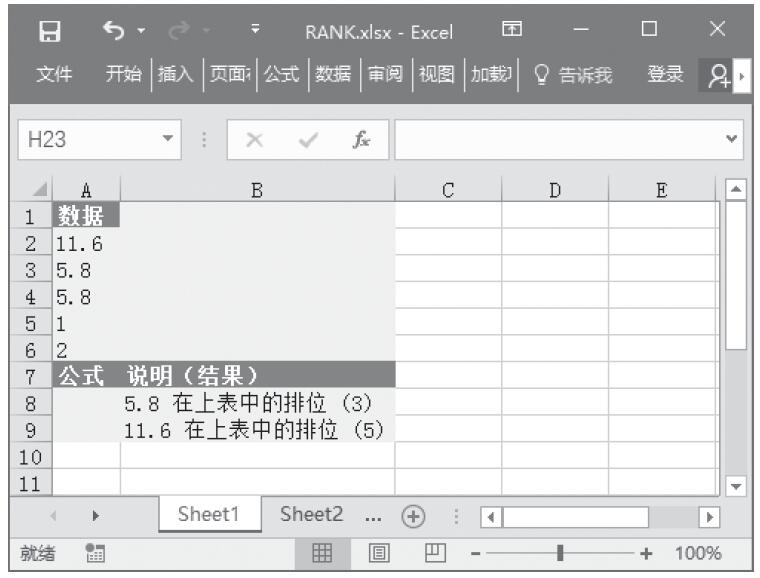The height and width of the screenshot is (578, 760).
Task: Click the Undo arrow icon
Action: pos(111,31)
